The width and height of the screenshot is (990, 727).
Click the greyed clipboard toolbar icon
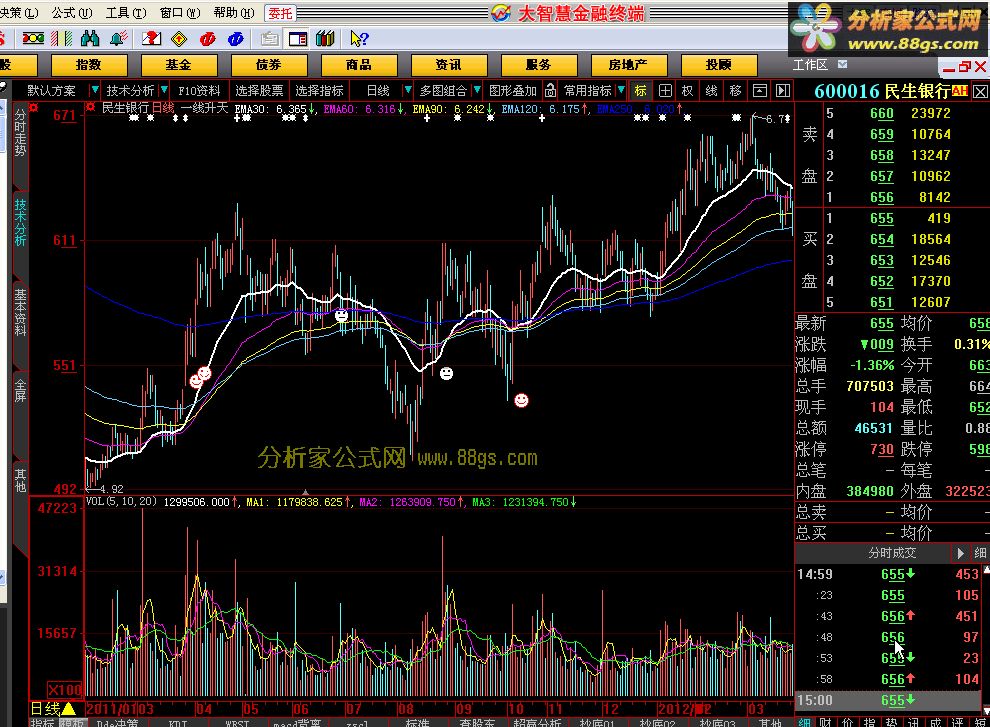pyautogui.click(x=270, y=39)
